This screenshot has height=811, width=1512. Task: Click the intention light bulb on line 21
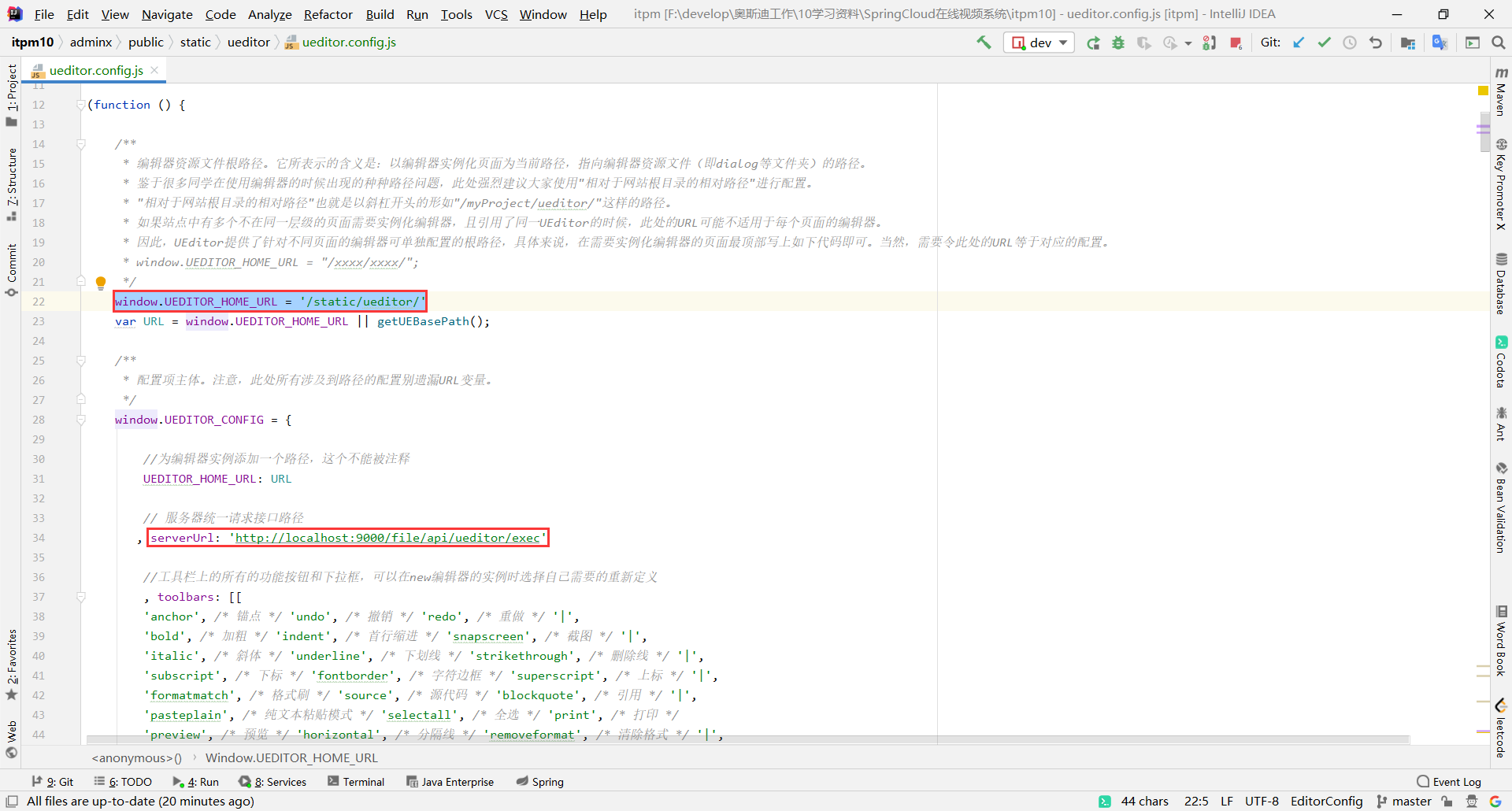click(101, 282)
